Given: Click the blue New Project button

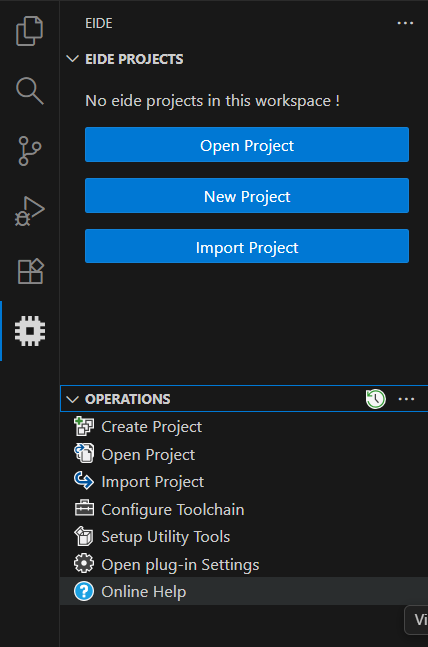Looking at the screenshot, I should click(x=247, y=196).
